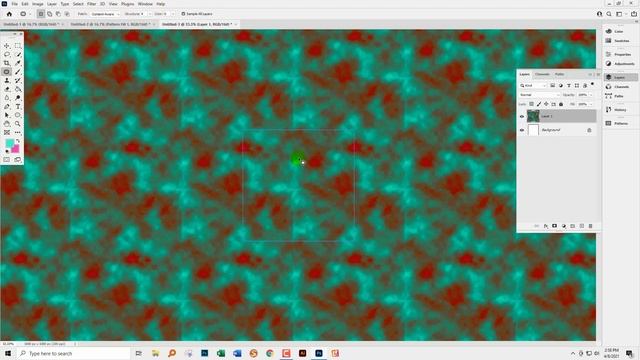Select the Zoom tool
Viewport: 640px width, 360px height.
click(x=18, y=124)
